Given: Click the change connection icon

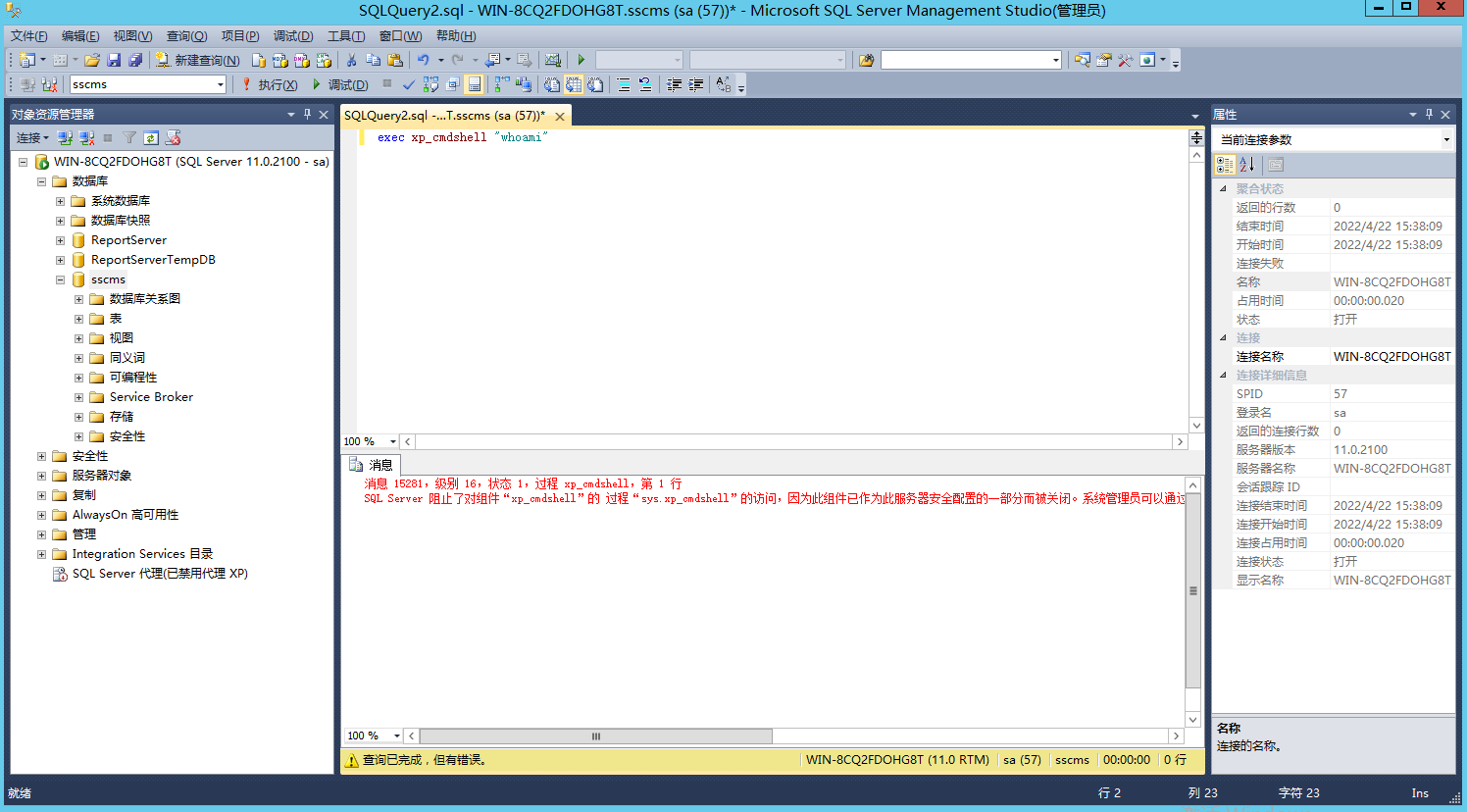Looking at the screenshot, I should click(x=49, y=84).
